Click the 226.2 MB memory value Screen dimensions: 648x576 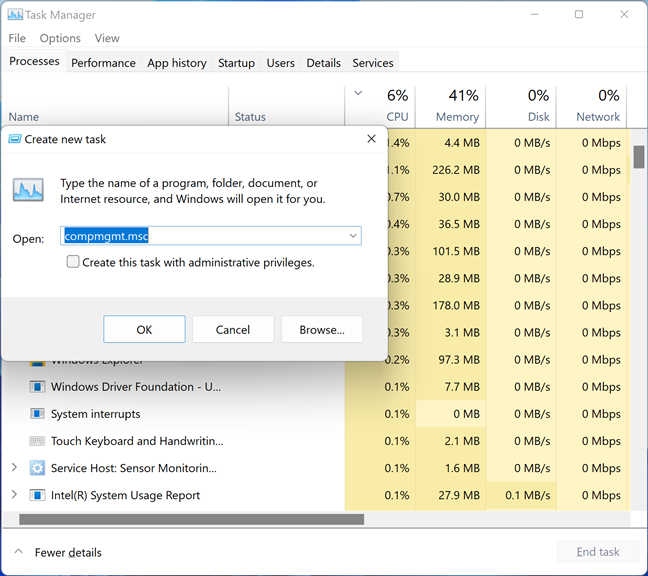[x=456, y=170]
